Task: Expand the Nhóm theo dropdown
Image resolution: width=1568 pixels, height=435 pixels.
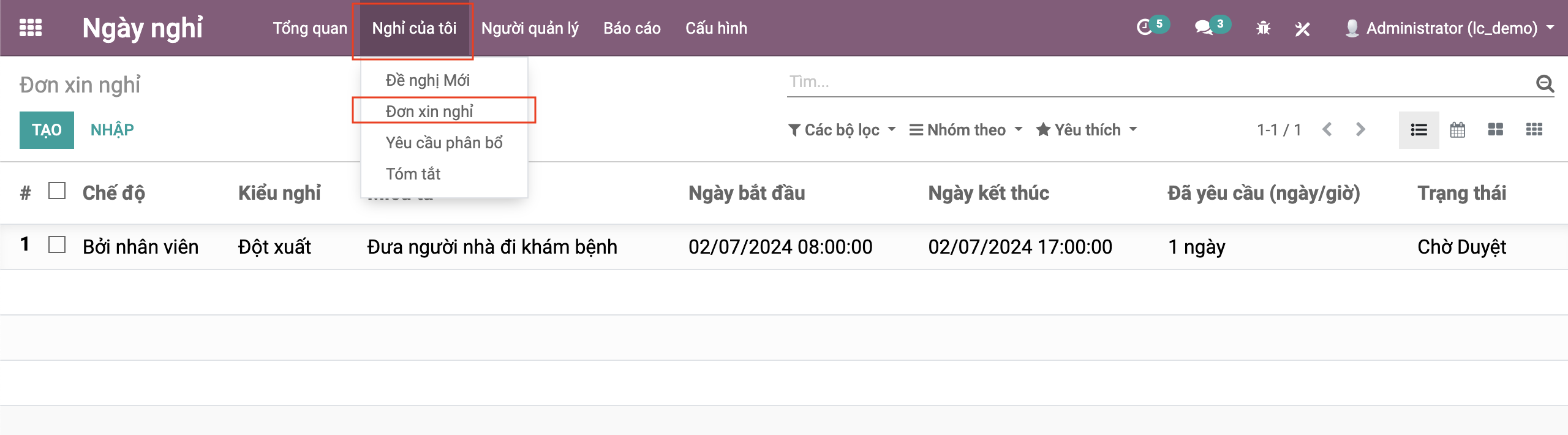Action: click(965, 130)
